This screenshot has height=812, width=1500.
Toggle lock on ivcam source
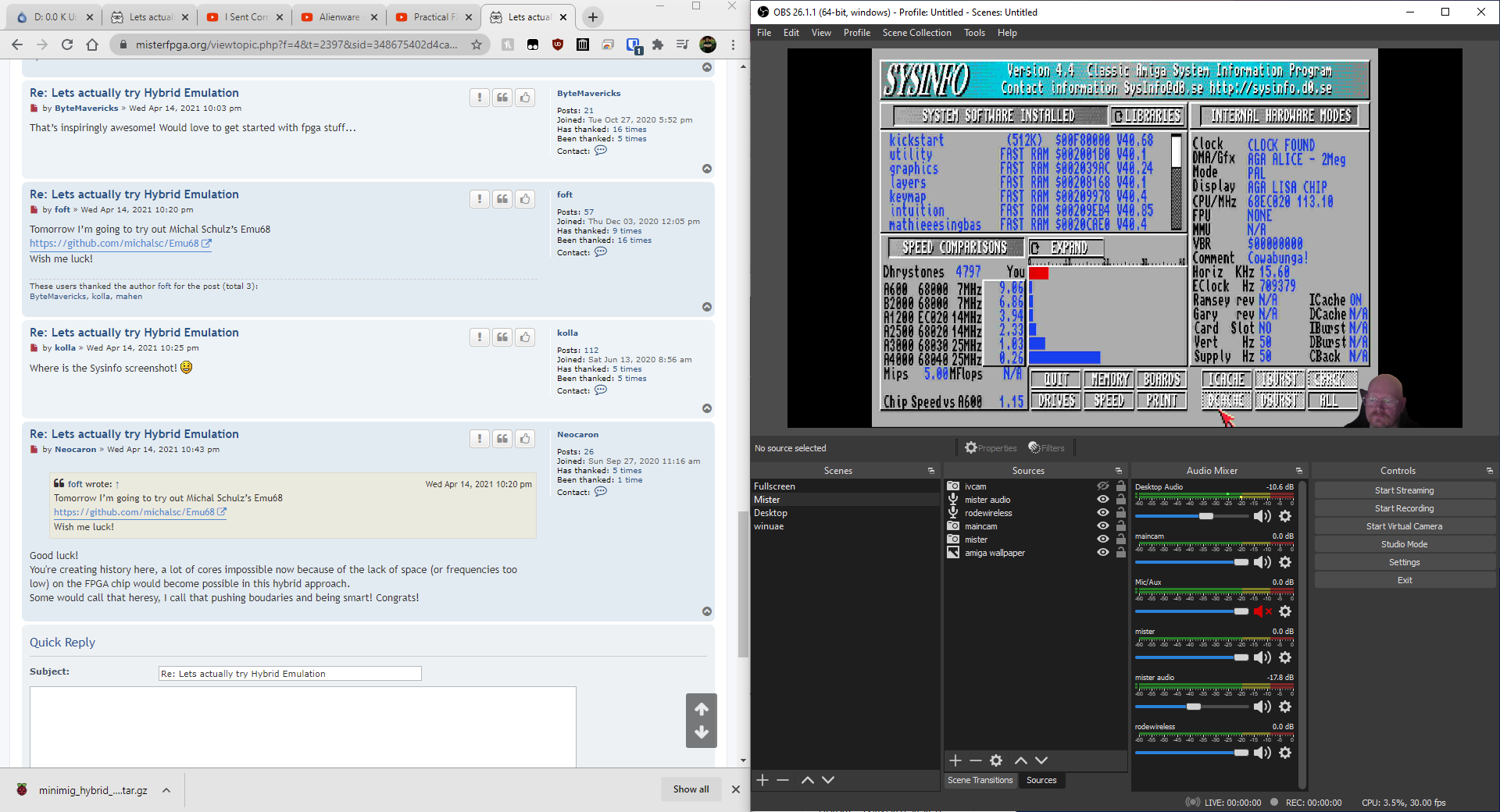(x=1120, y=486)
